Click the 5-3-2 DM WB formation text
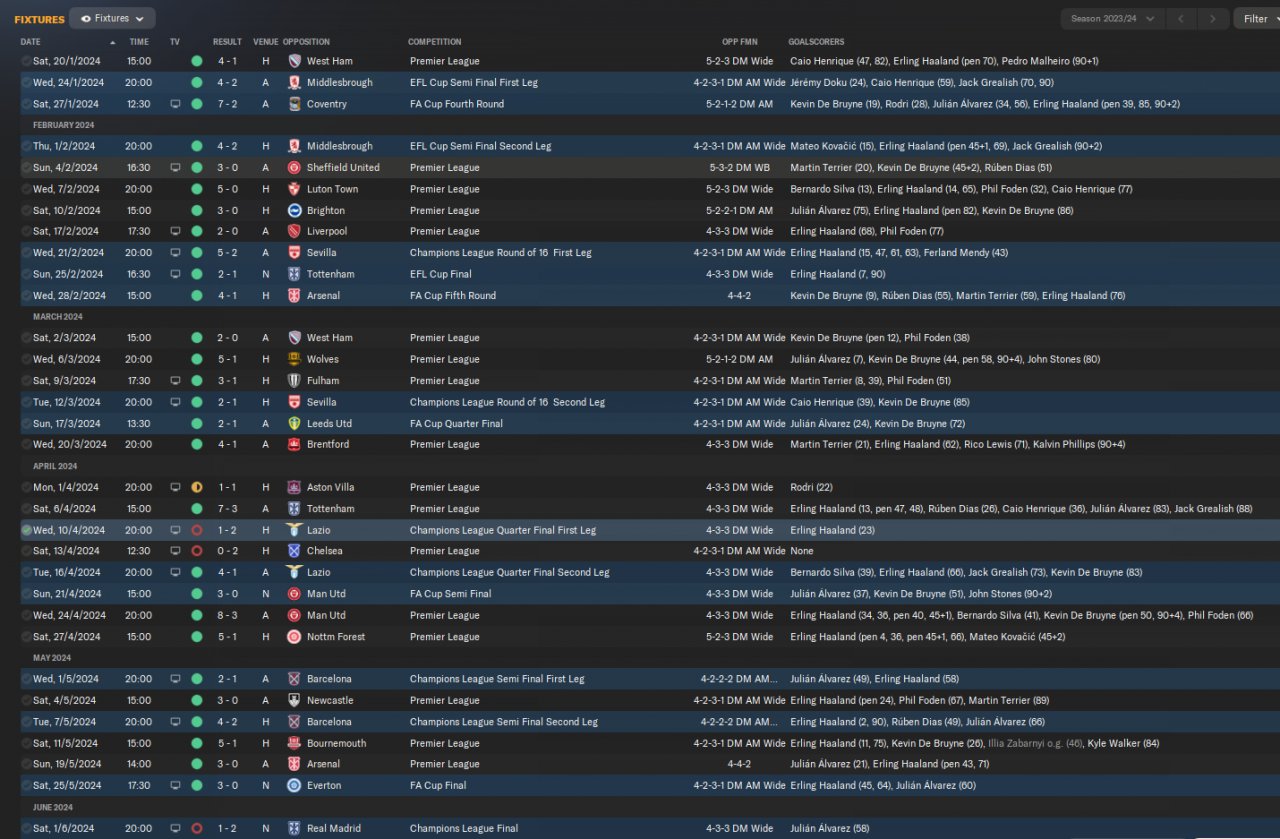The height and width of the screenshot is (839, 1280). pos(741,168)
